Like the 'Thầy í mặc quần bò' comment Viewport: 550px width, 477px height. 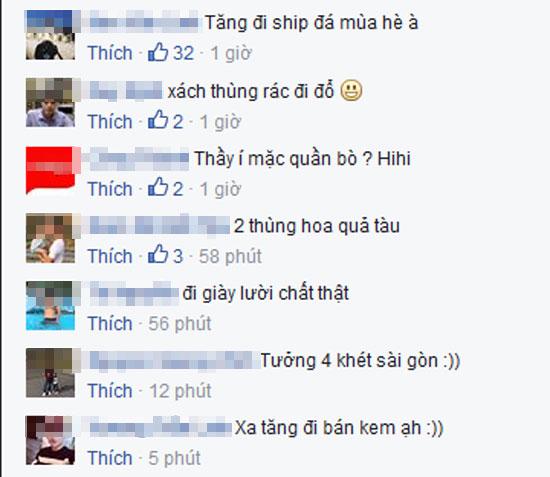tap(110, 189)
